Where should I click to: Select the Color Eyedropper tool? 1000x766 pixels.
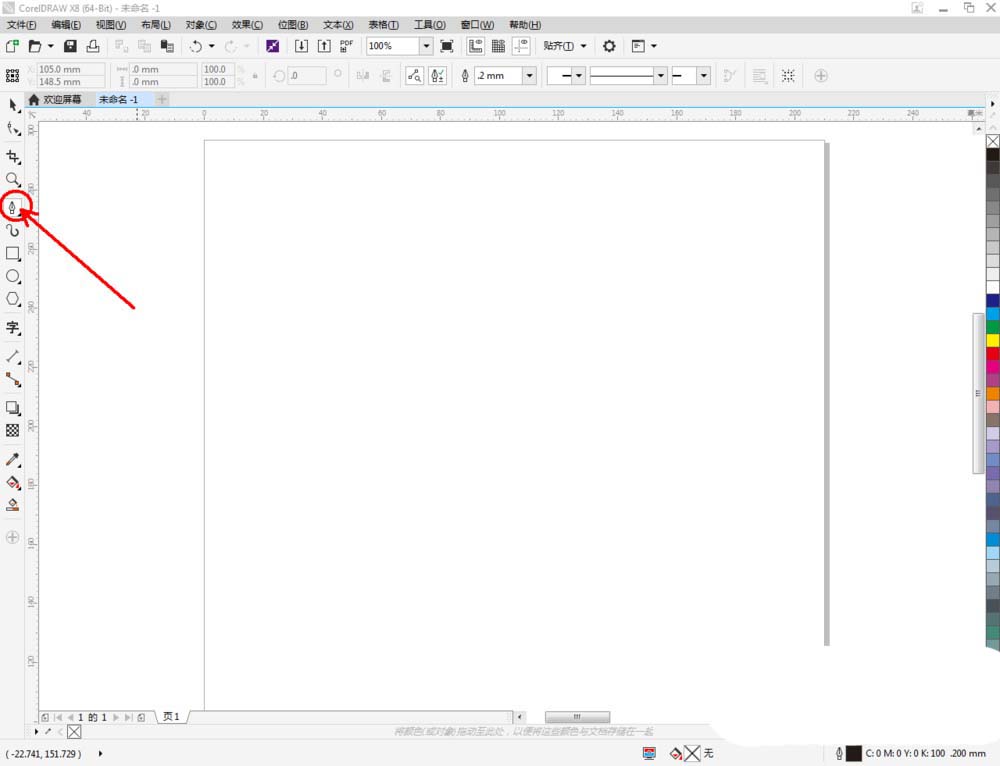point(13,459)
